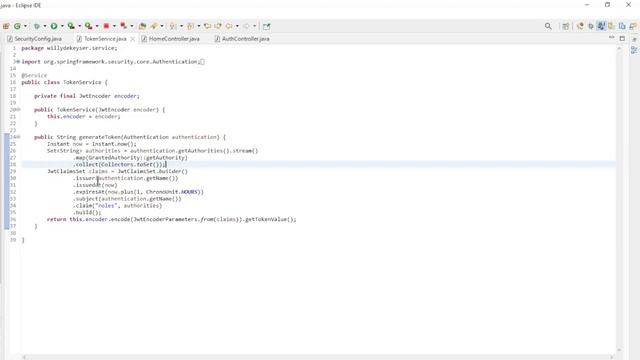640x360 pixels.
Task: Click the vertical scrollbar up arrow
Action: [x=619, y=49]
